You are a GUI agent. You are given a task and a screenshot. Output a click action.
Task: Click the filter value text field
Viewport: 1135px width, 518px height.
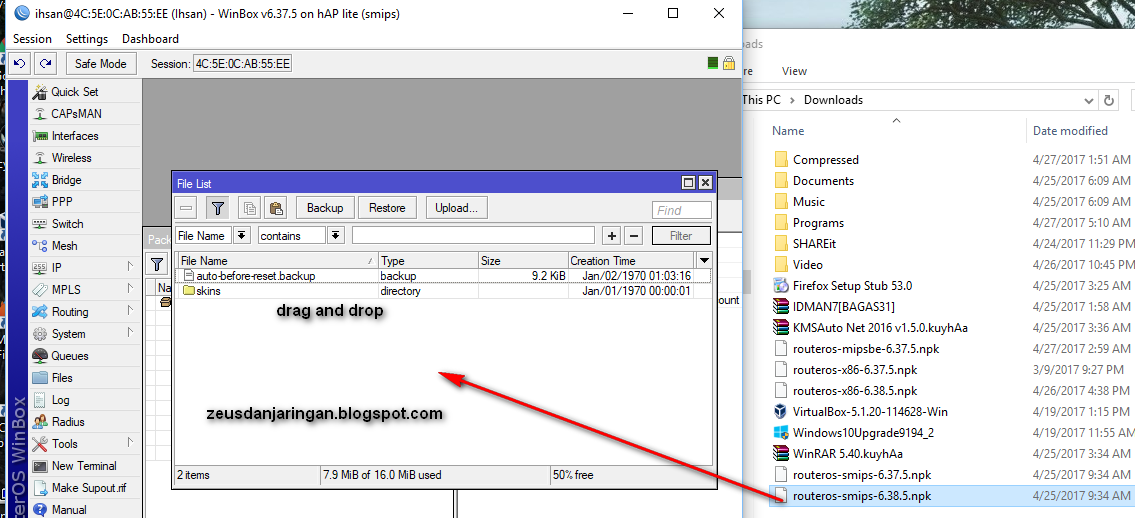473,235
